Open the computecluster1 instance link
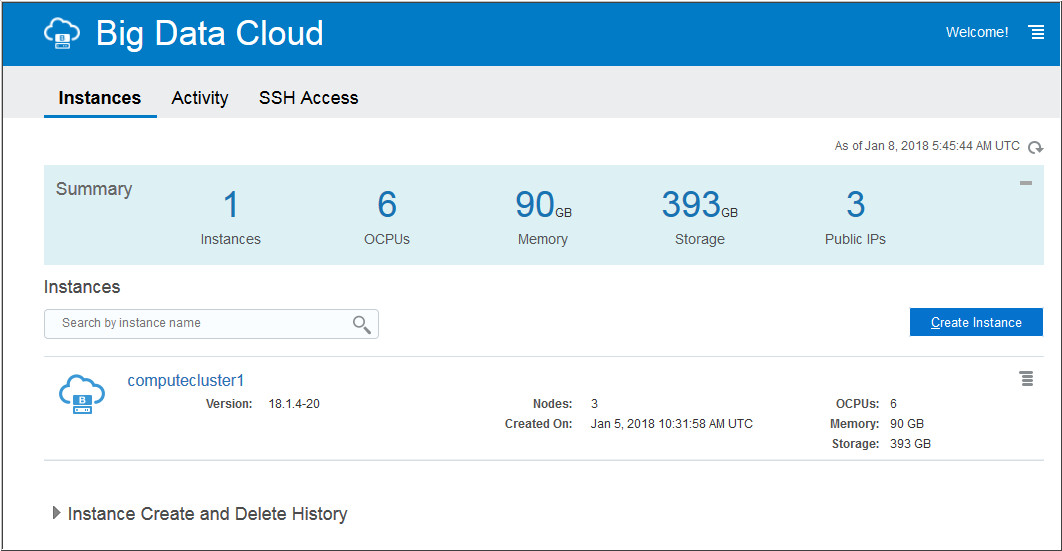The width and height of the screenshot is (1062, 551). tap(186, 380)
